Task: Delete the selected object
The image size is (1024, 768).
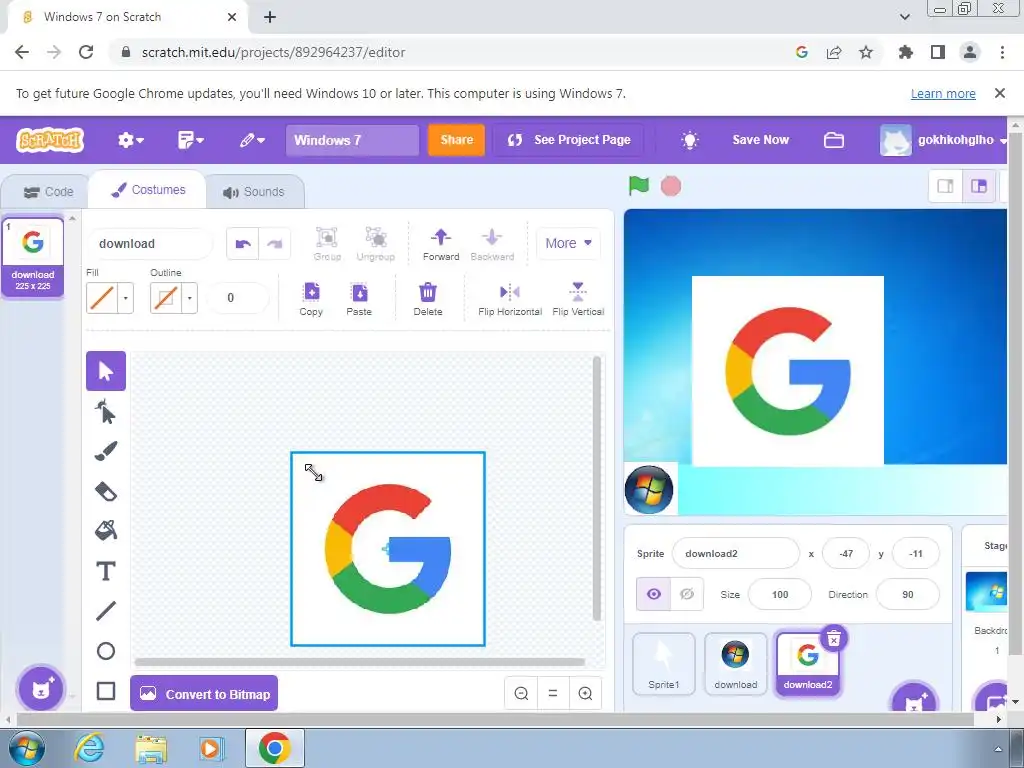Action: click(x=428, y=299)
